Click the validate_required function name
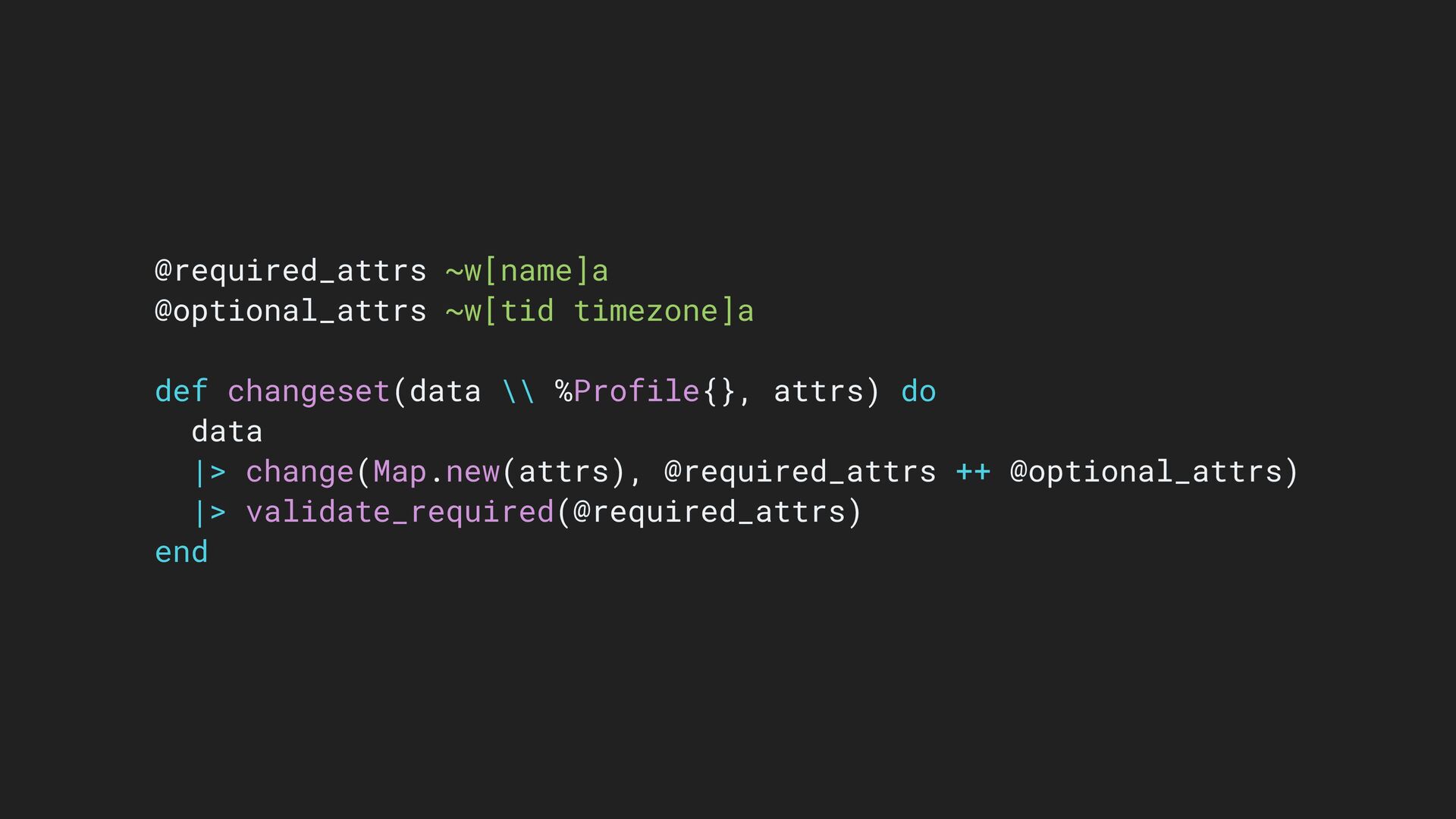 click(x=400, y=512)
